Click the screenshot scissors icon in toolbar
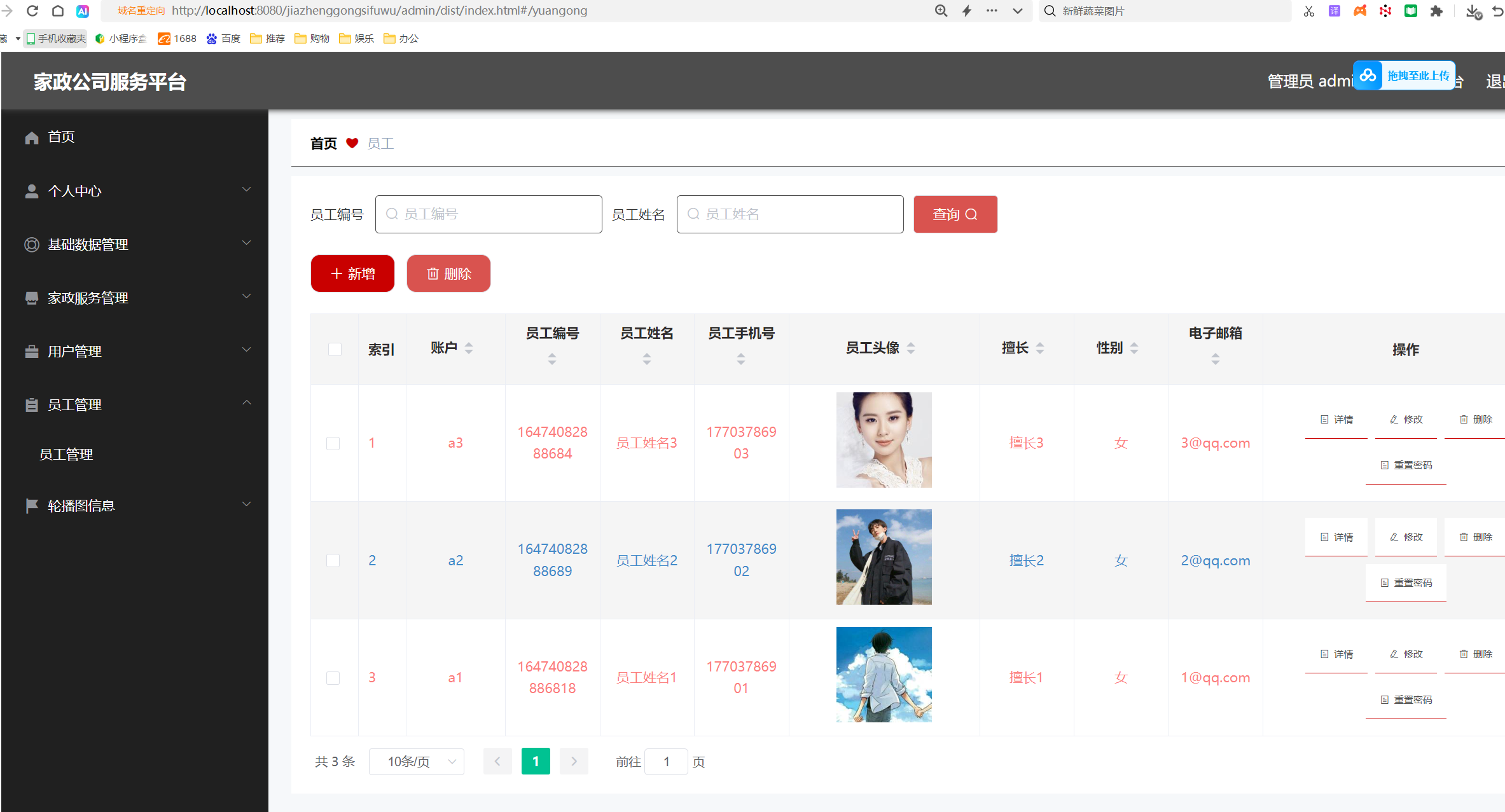This screenshot has width=1505, height=812. 1308,11
